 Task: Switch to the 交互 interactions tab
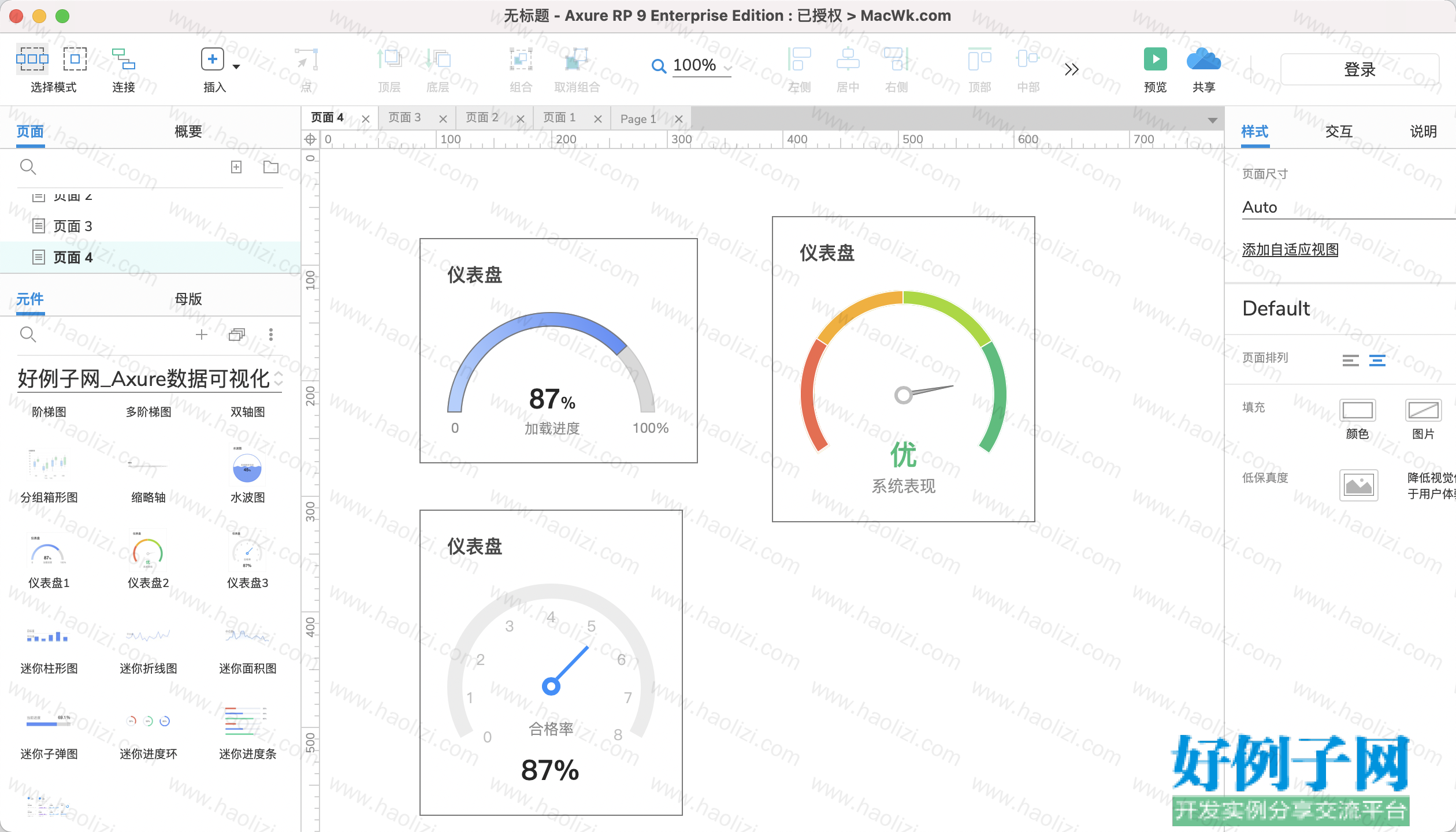point(1339,132)
